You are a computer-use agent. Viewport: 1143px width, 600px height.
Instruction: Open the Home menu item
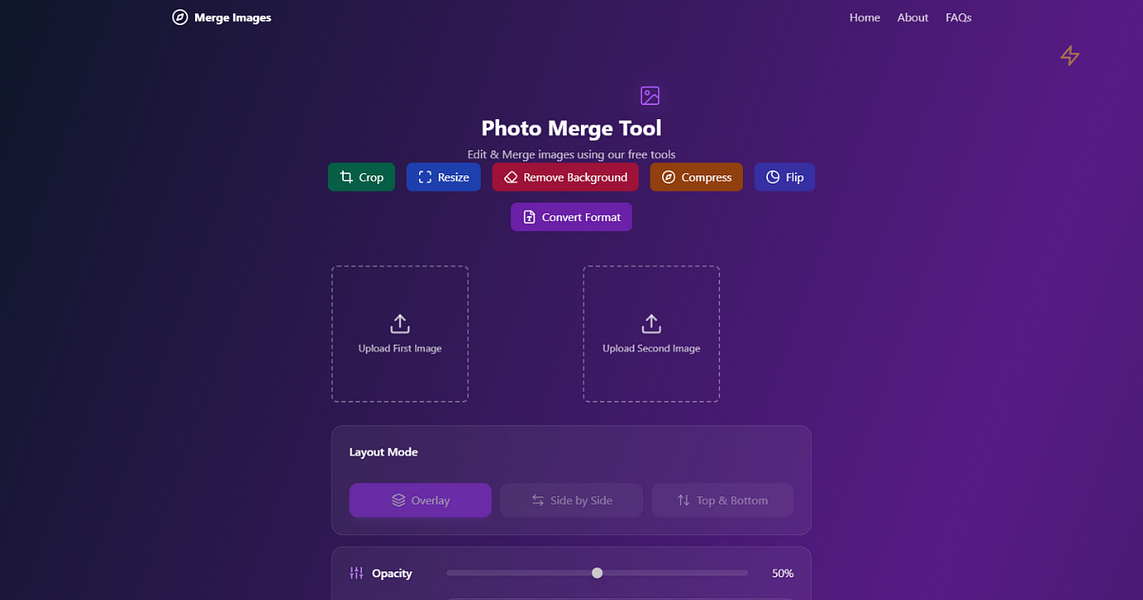[x=864, y=17]
